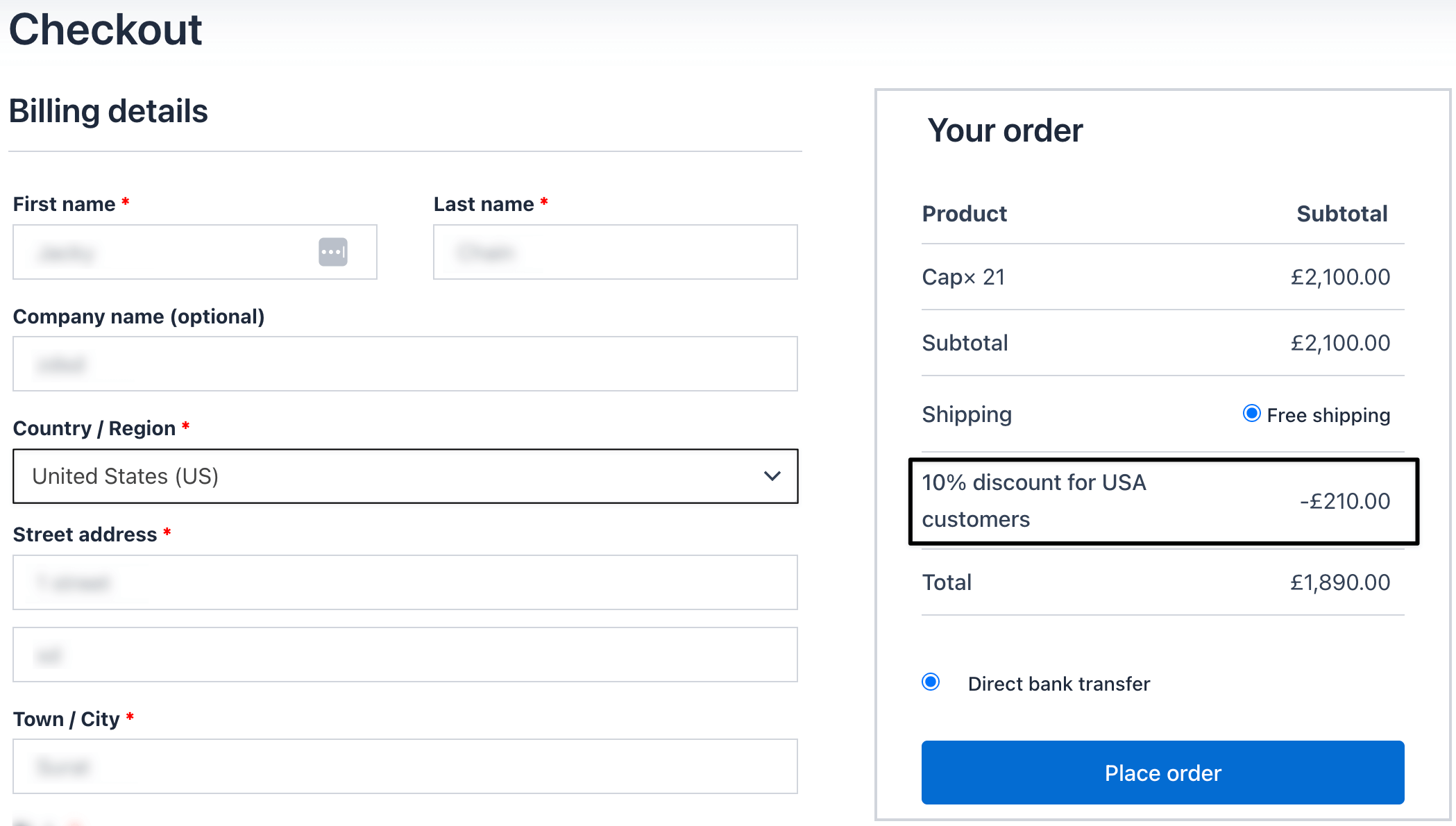1456x826 pixels.
Task: Click the Cap x 21 product line
Action: (963, 276)
